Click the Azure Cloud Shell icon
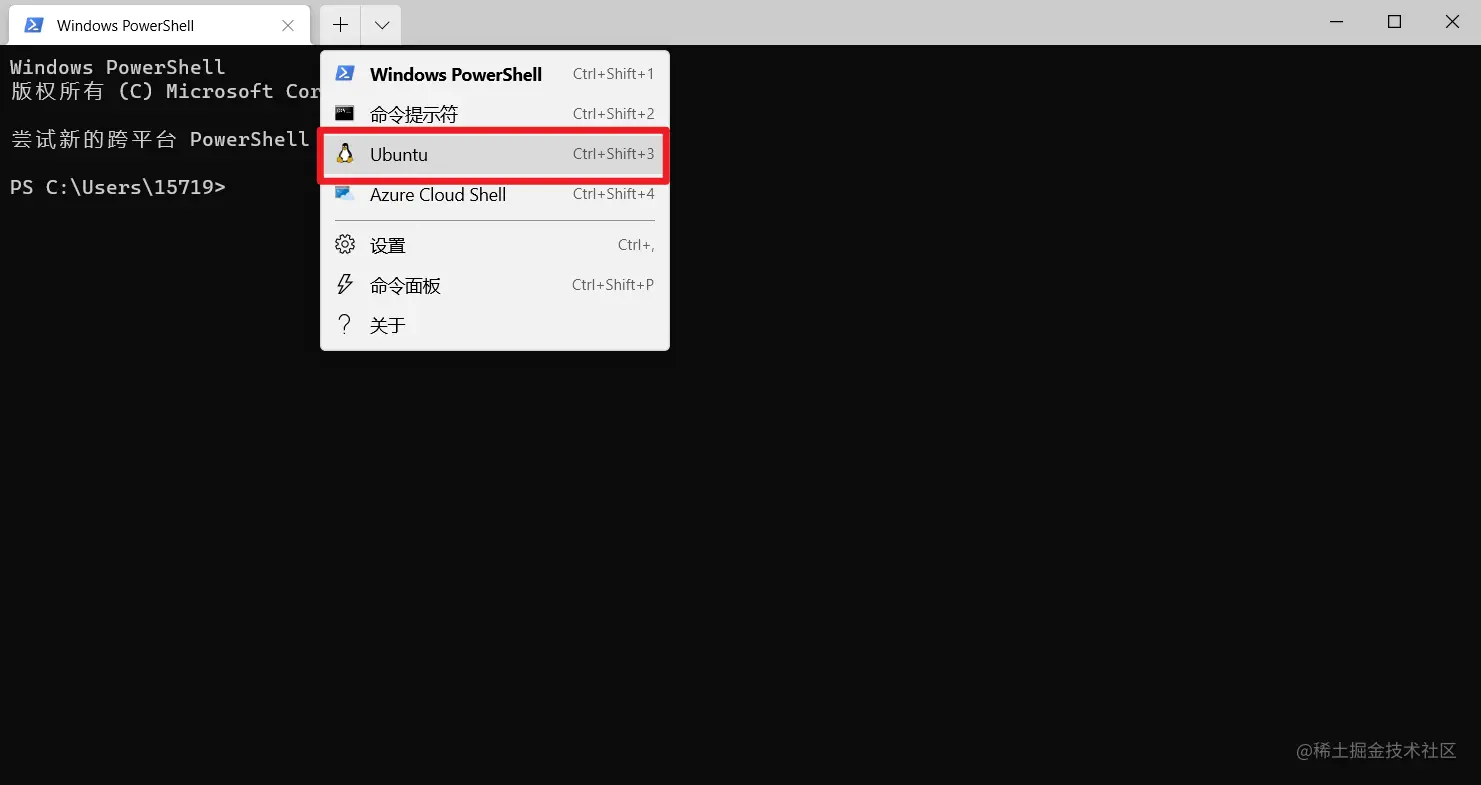 click(x=345, y=194)
